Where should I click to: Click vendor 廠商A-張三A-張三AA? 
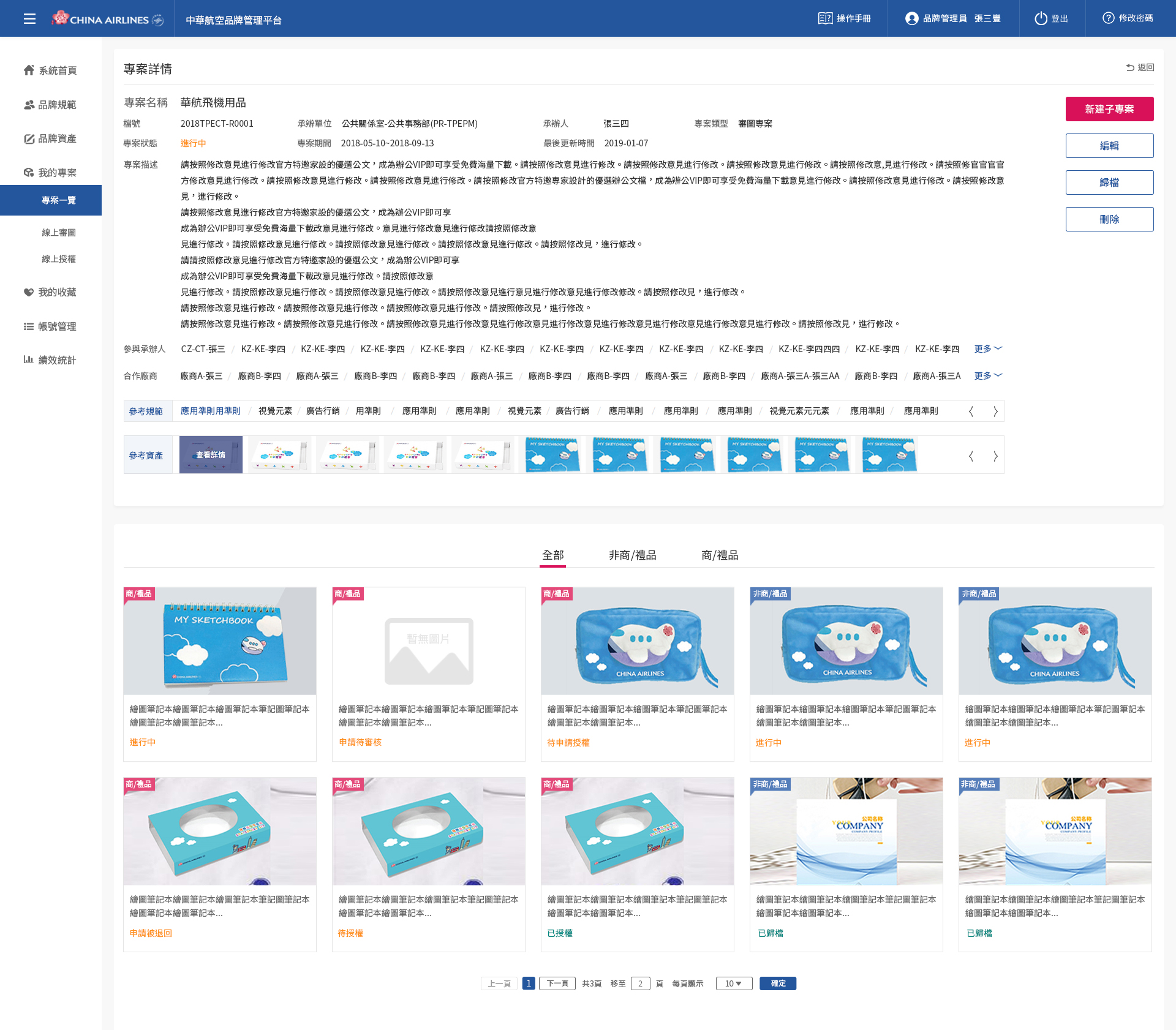pos(800,376)
